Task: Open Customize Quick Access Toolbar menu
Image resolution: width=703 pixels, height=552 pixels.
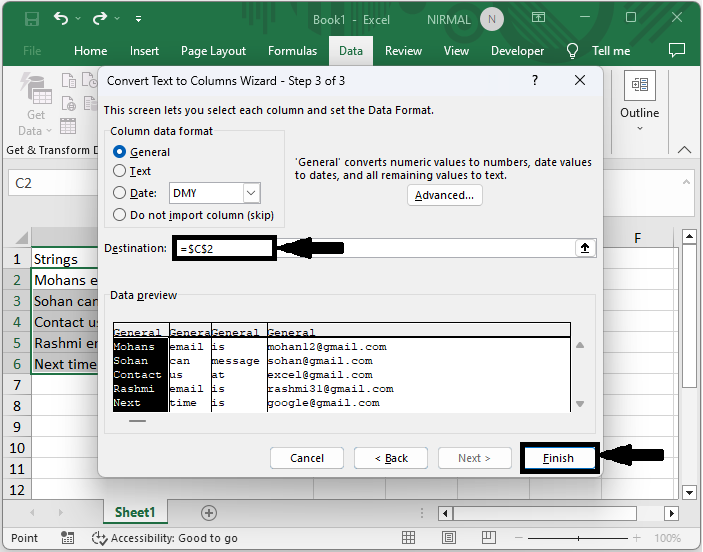Action: [x=139, y=19]
